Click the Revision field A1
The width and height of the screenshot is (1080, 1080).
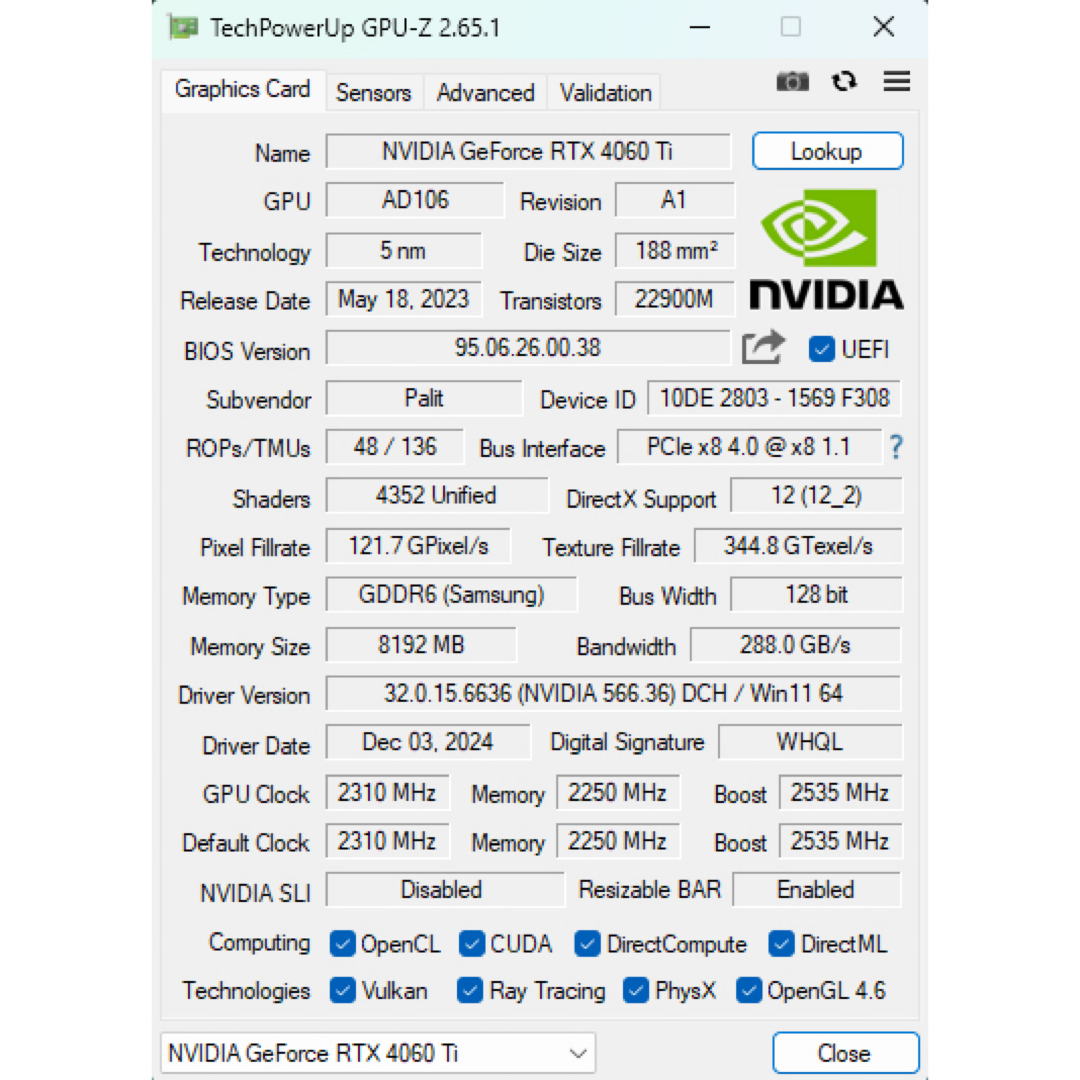coord(674,200)
